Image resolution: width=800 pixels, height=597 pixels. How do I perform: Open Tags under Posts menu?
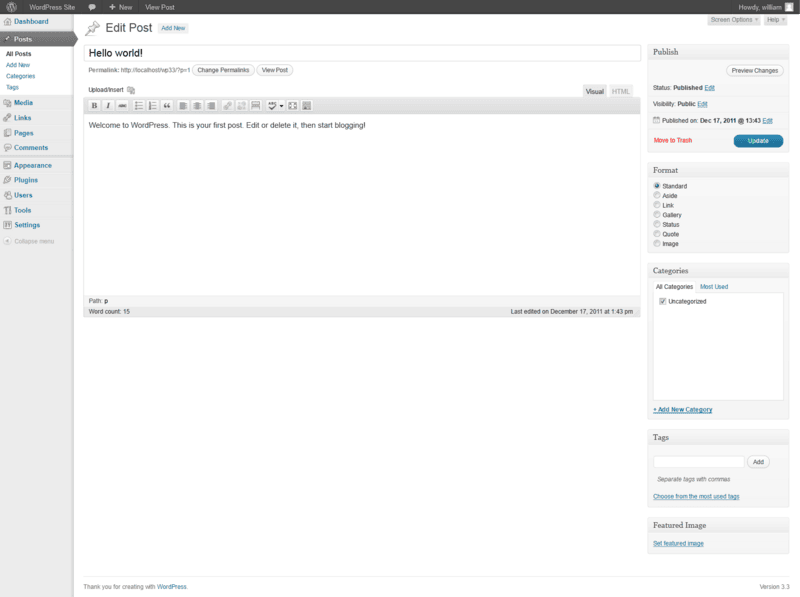(x=12, y=87)
